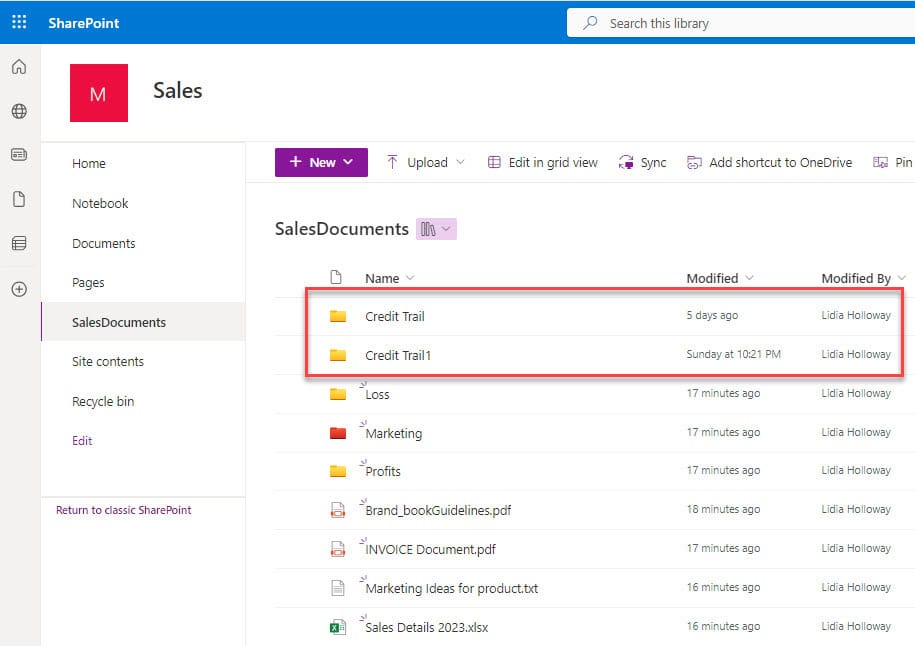
Task: Open the Credit Trail folder
Action: [394, 316]
